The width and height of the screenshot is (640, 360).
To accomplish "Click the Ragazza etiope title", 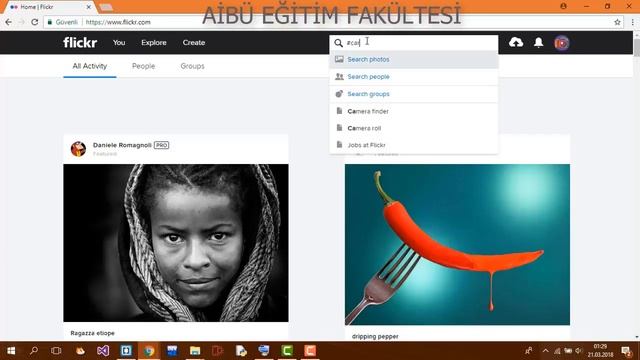I will (x=93, y=333).
